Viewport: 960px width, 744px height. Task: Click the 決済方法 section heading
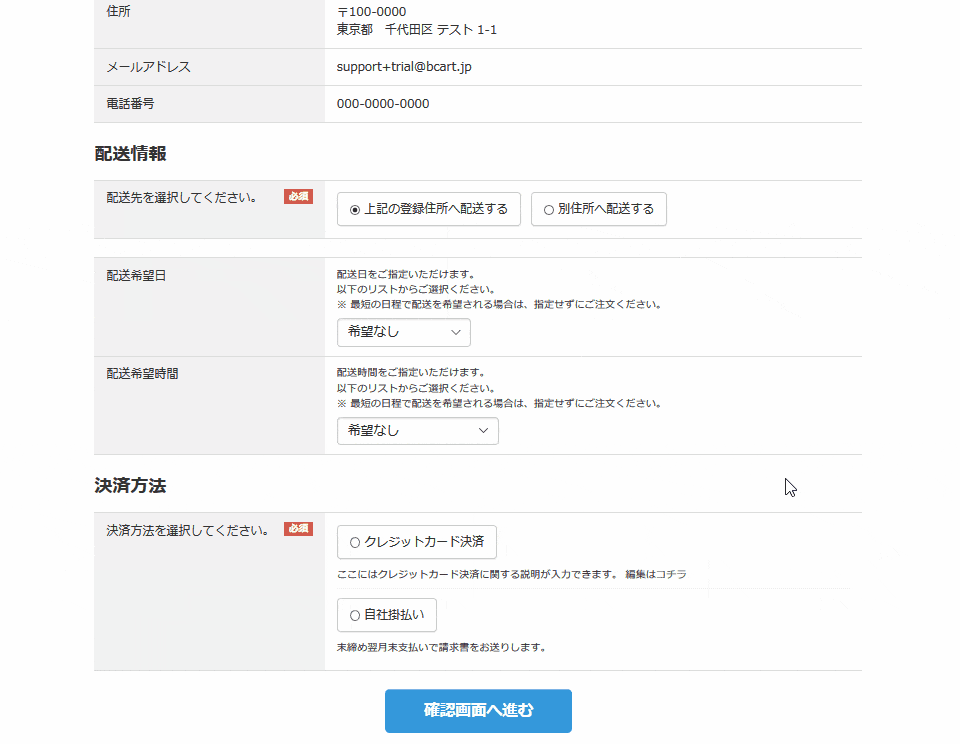(130, 486)
